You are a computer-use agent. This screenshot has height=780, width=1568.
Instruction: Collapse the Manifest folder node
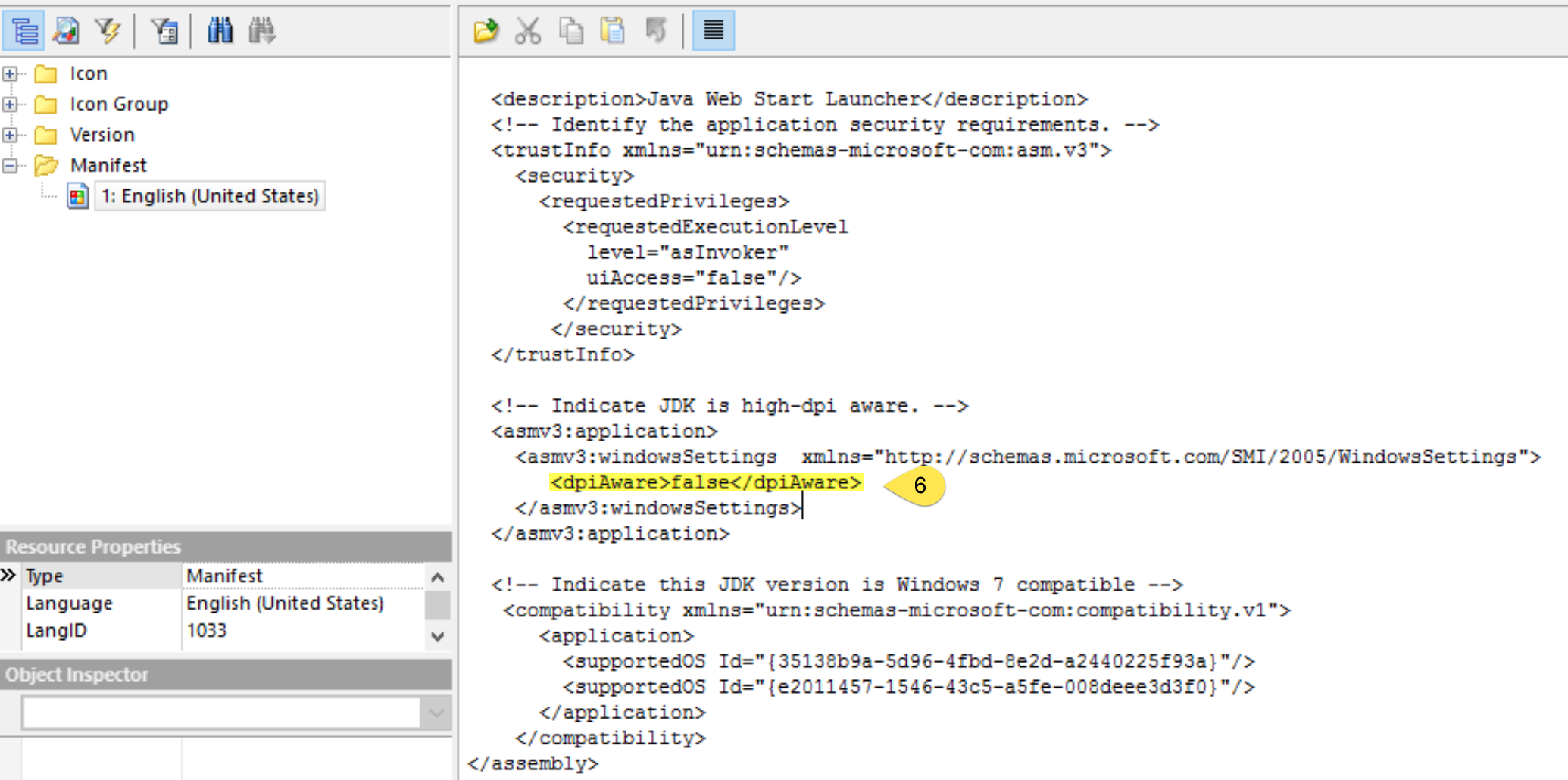click(10, 165)
